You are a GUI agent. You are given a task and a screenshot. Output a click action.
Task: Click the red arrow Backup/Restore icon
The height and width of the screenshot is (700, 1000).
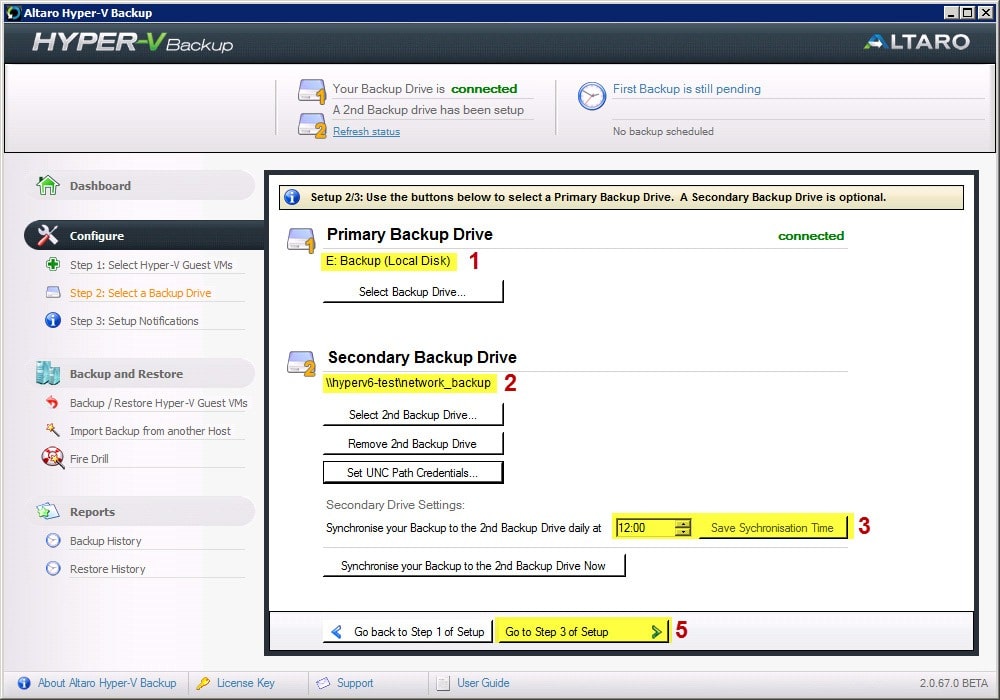pos(52,402)
